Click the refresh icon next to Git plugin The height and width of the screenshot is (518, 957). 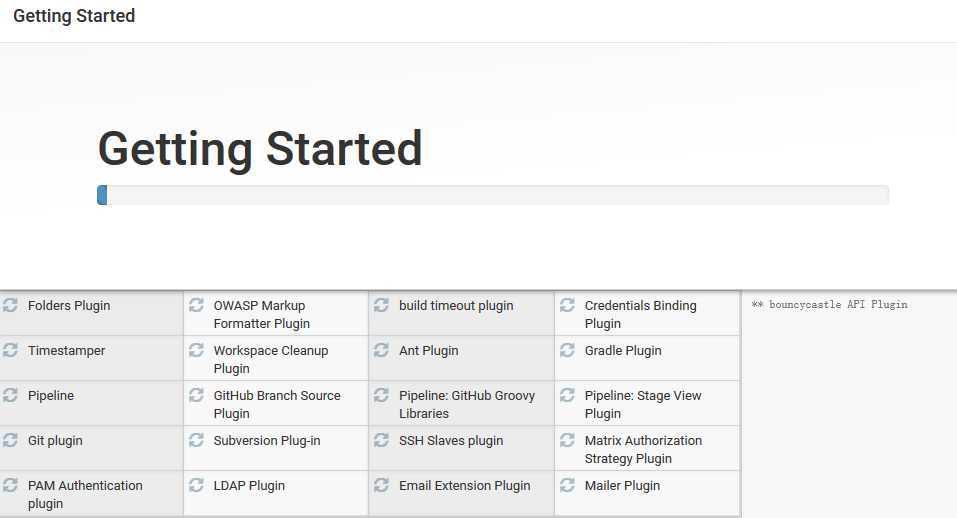[x=10, y=440]
